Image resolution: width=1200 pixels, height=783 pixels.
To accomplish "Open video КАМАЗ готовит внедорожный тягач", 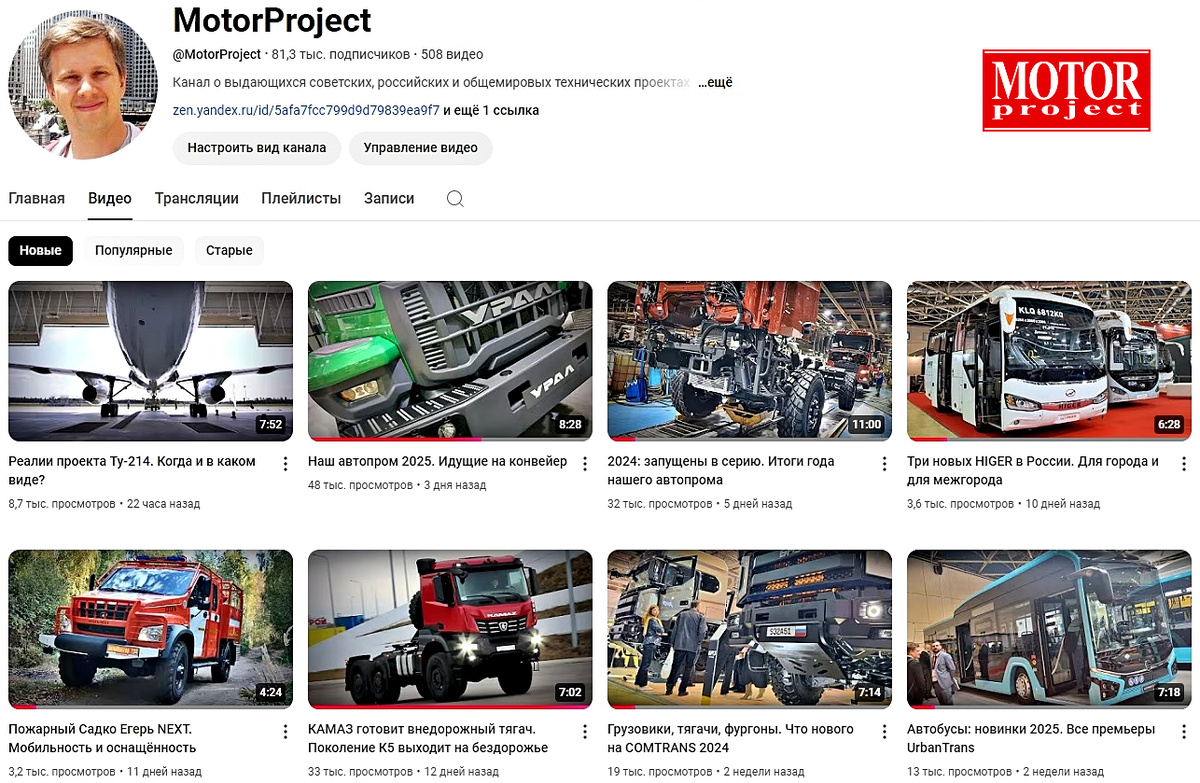I will click(x=428, y=738).
